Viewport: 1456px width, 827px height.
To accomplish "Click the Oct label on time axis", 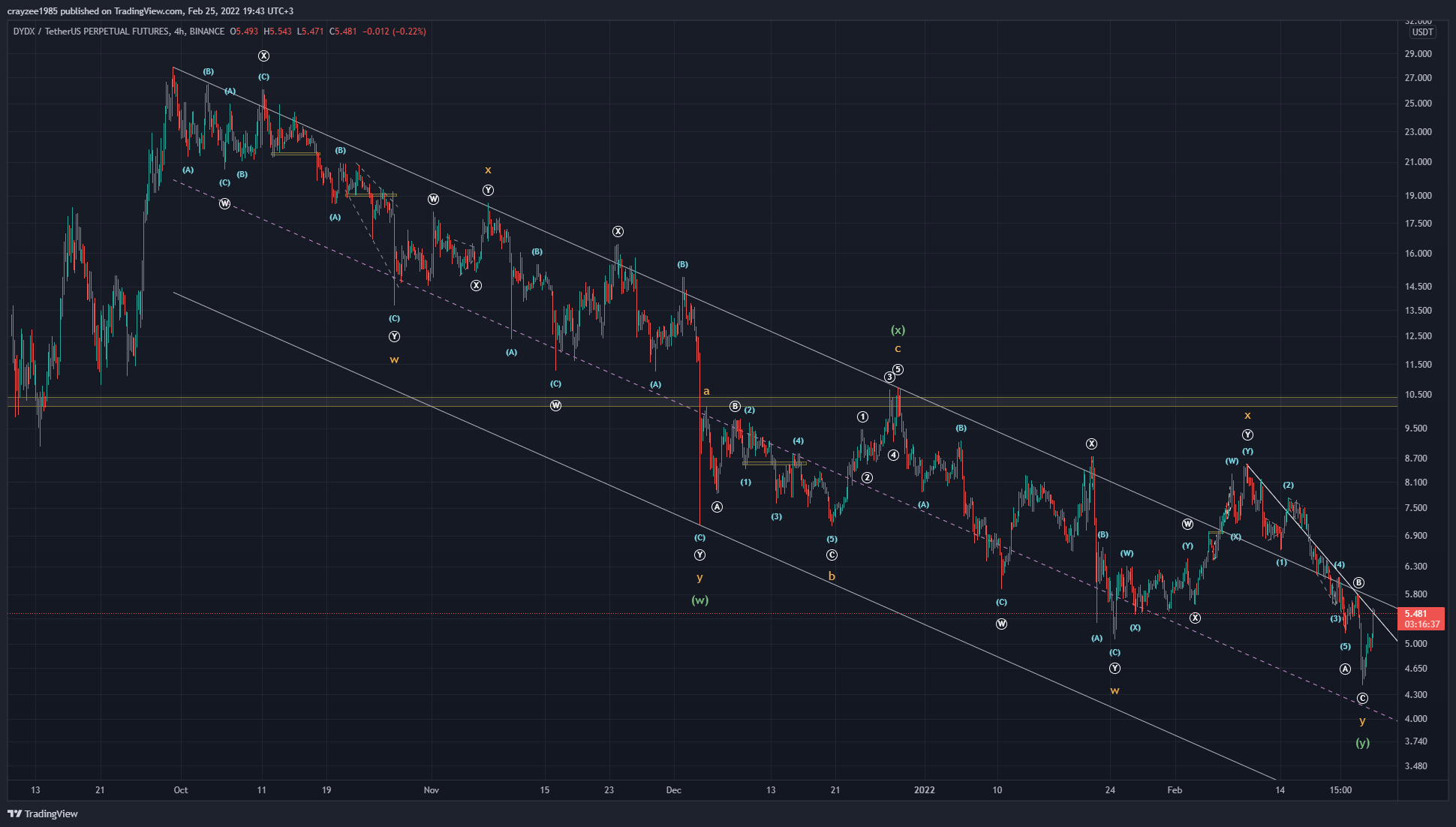I will tap(181, 790).
